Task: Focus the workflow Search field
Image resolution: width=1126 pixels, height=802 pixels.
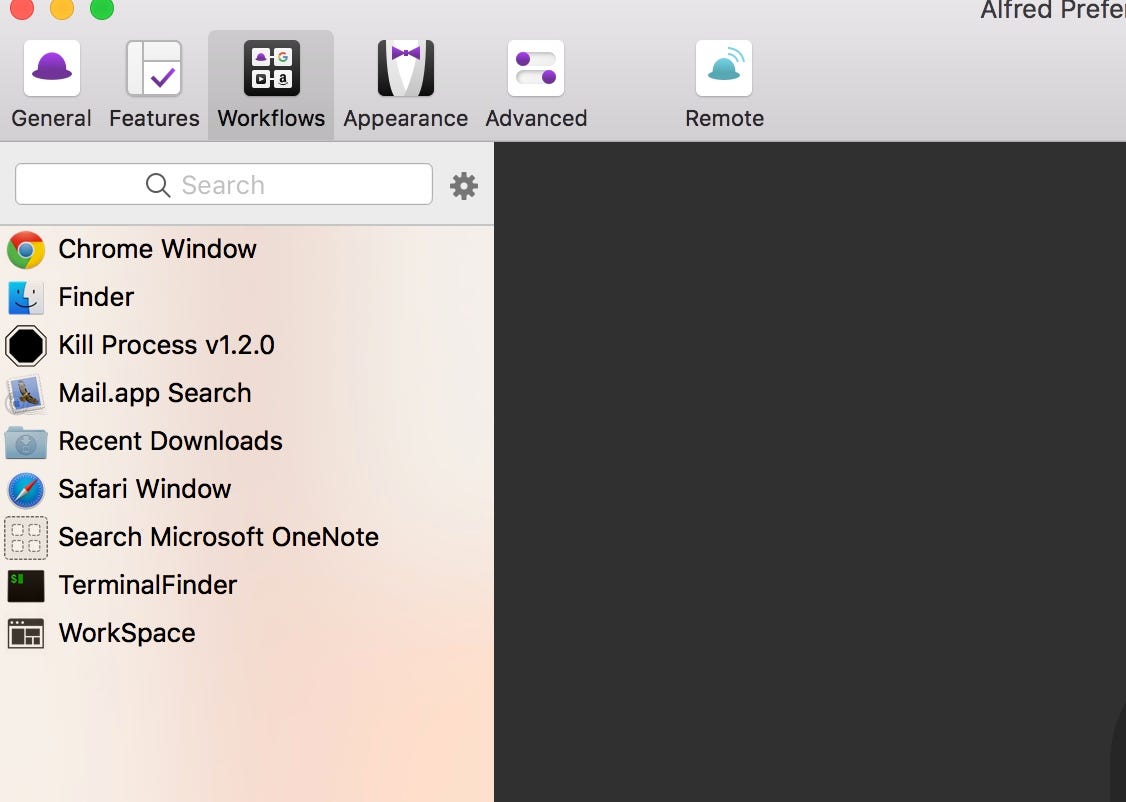Action: tap(224, 185)
